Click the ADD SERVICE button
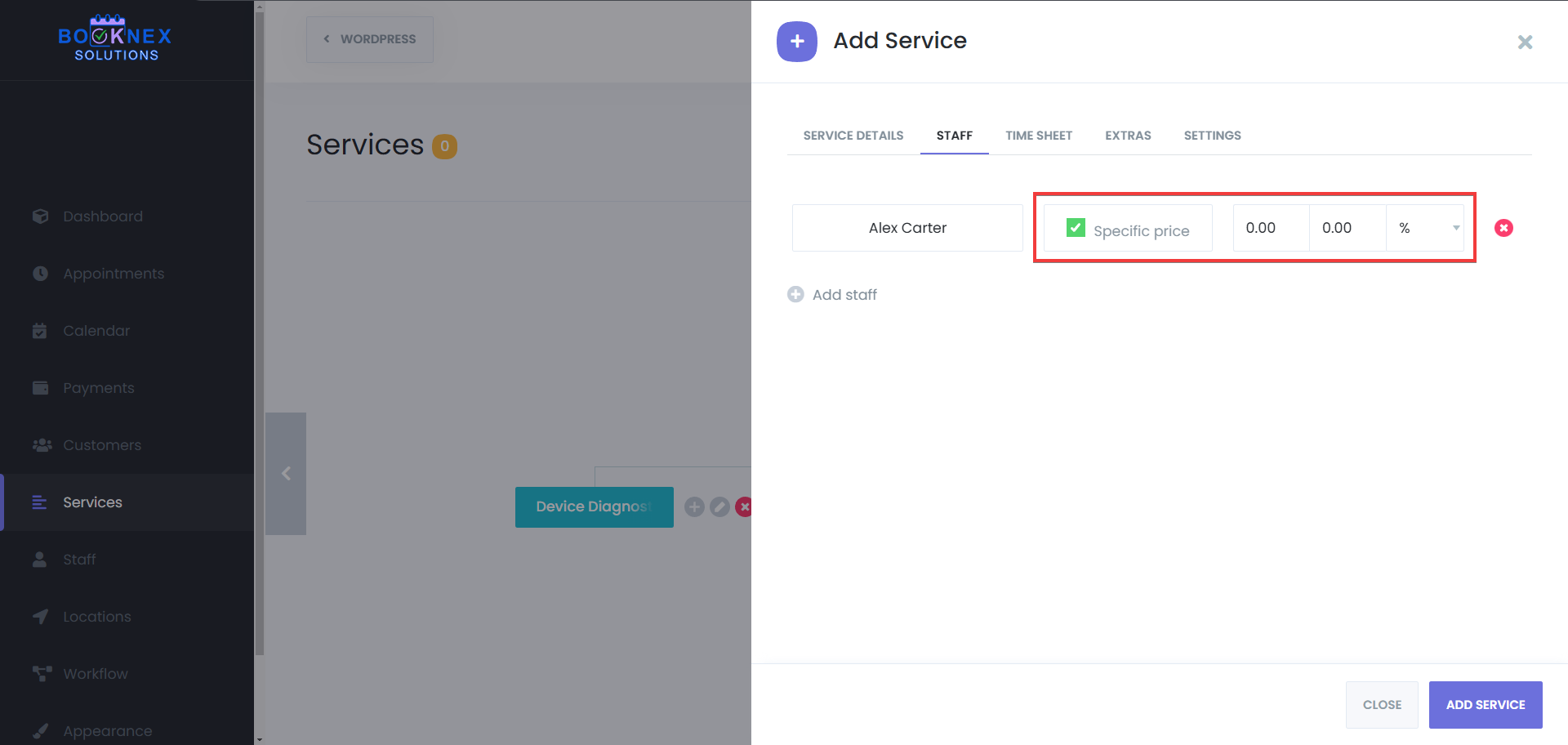Screen dimensions: 1568x745 click(x=1485, y=704)
